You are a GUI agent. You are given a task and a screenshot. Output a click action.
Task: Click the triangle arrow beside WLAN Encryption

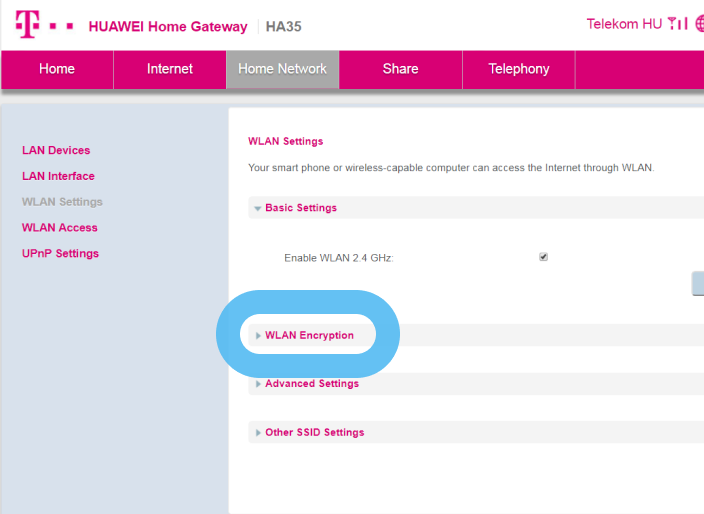(x=258, y=336)
